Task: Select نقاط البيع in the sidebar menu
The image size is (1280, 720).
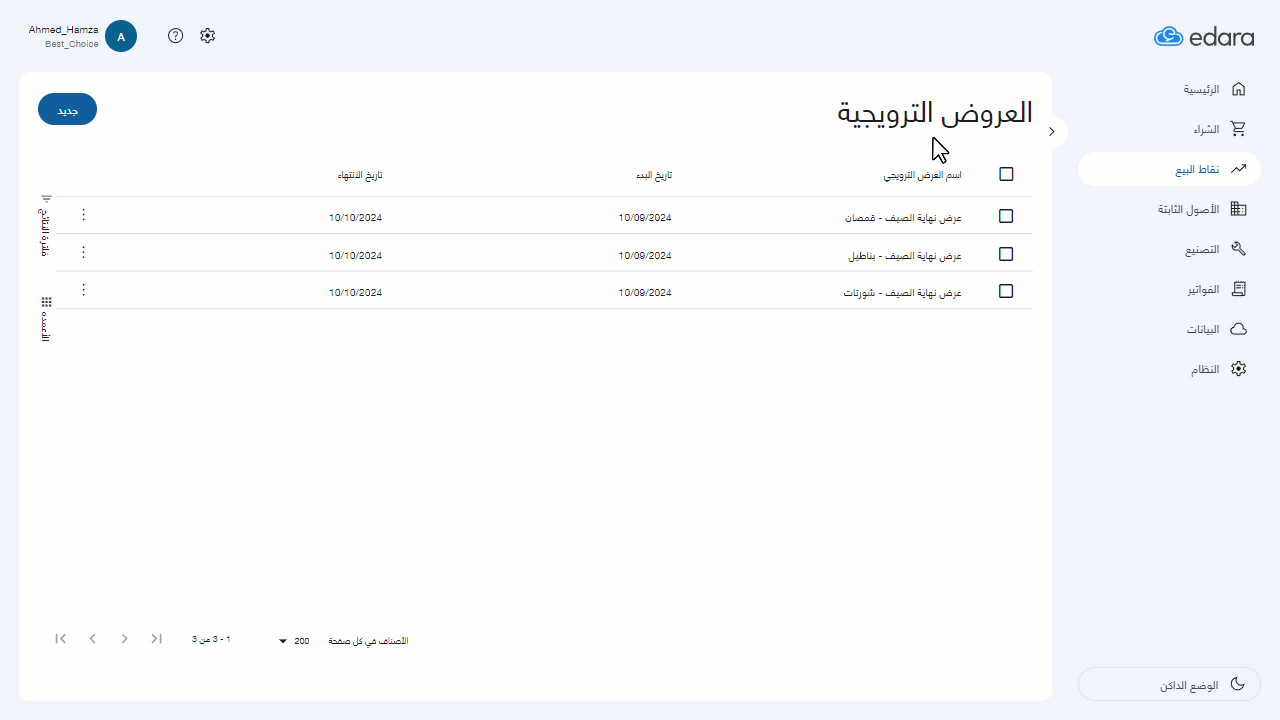Action: point(1169,169)
